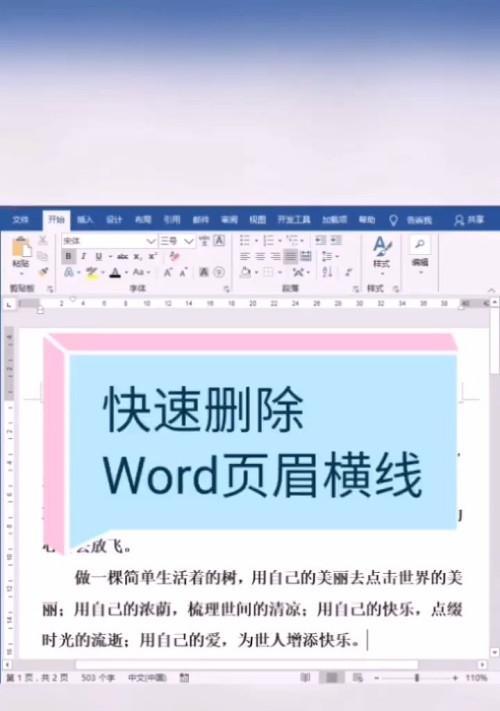Collapse the ribbon with the chevron
The image size is (500, 711).
pos(491,290)
